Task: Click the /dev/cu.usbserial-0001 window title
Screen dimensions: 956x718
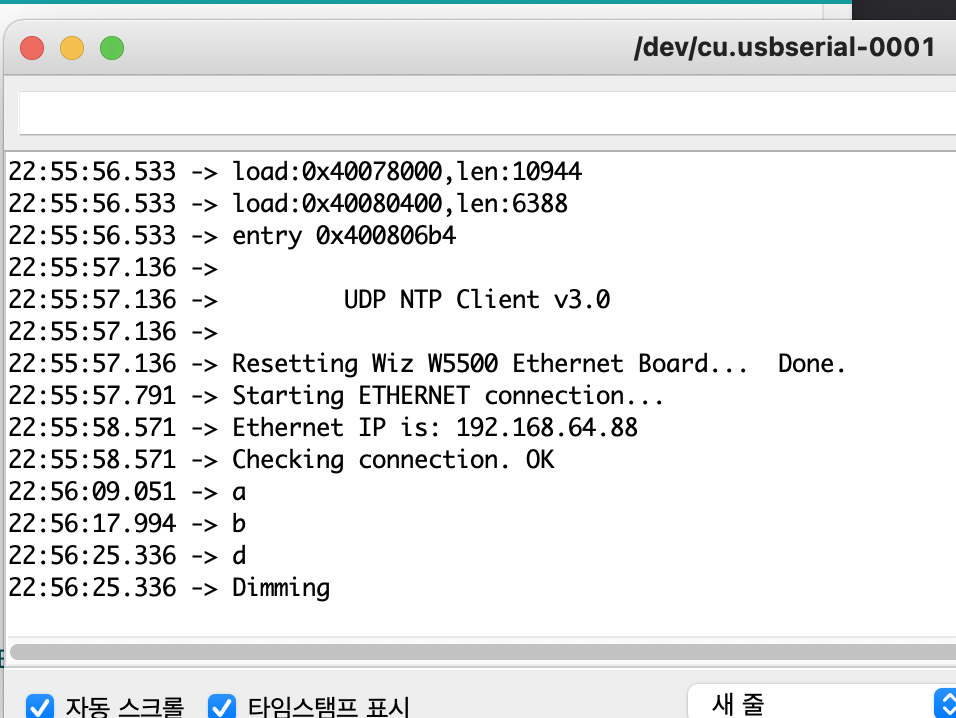Action: click(x=784, y=48)
